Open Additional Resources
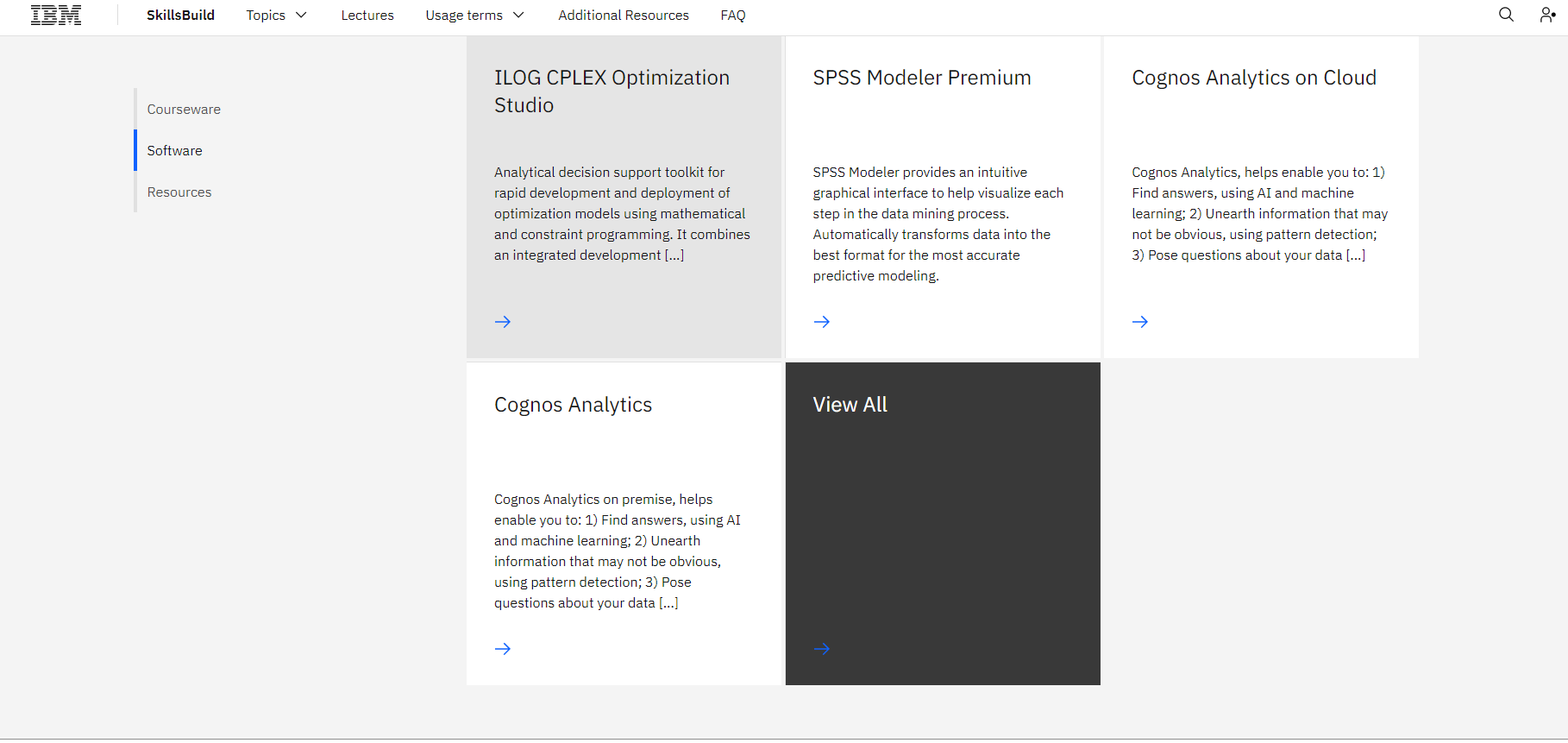The image size is (1568, 743). pos(623,15)
